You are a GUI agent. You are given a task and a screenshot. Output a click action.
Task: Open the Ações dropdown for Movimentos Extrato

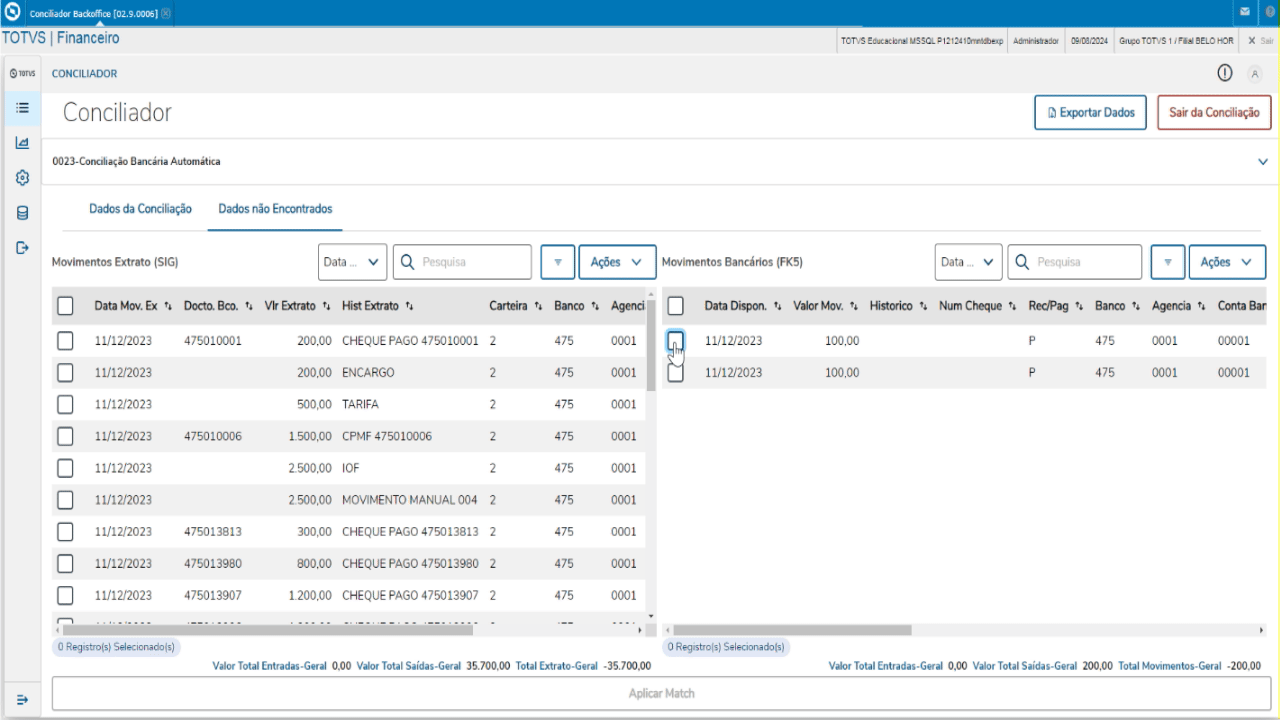[617, 262]
